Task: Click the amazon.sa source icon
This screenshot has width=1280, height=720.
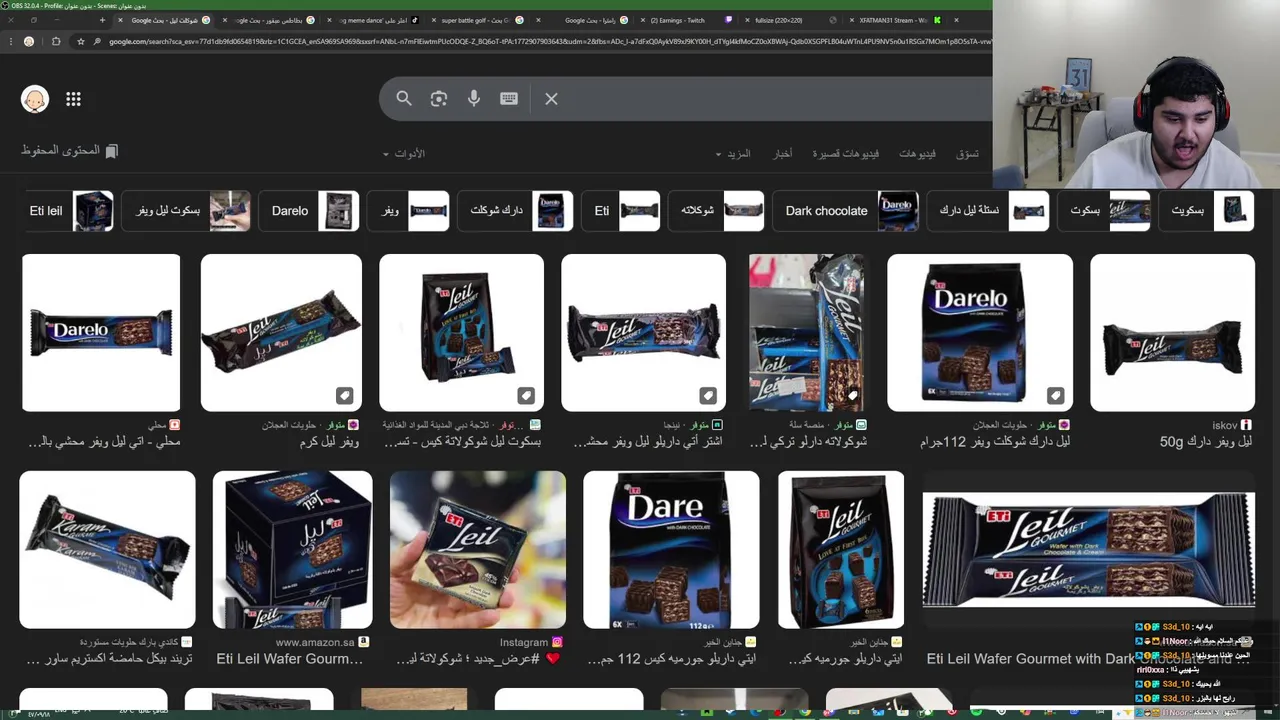Action: [x=364, y=642]
